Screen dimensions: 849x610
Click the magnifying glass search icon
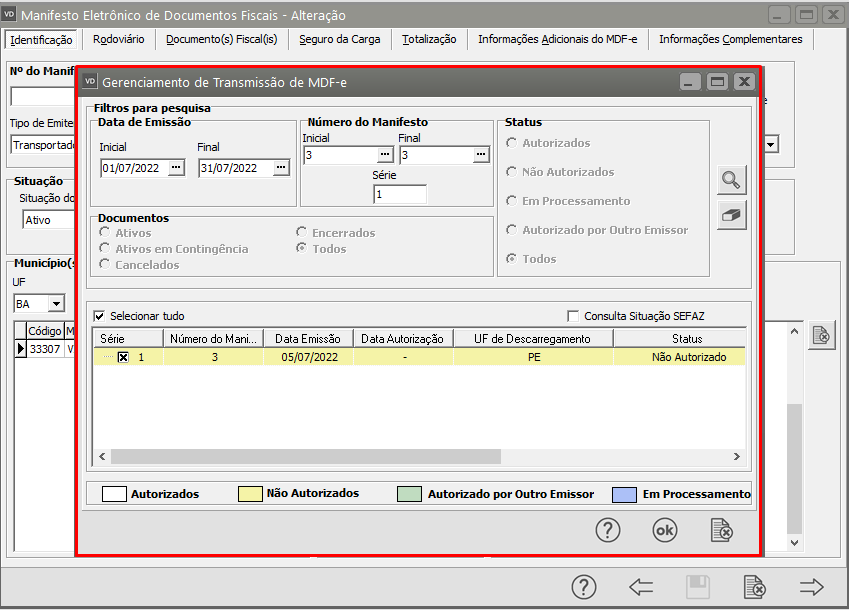point(733,180)
